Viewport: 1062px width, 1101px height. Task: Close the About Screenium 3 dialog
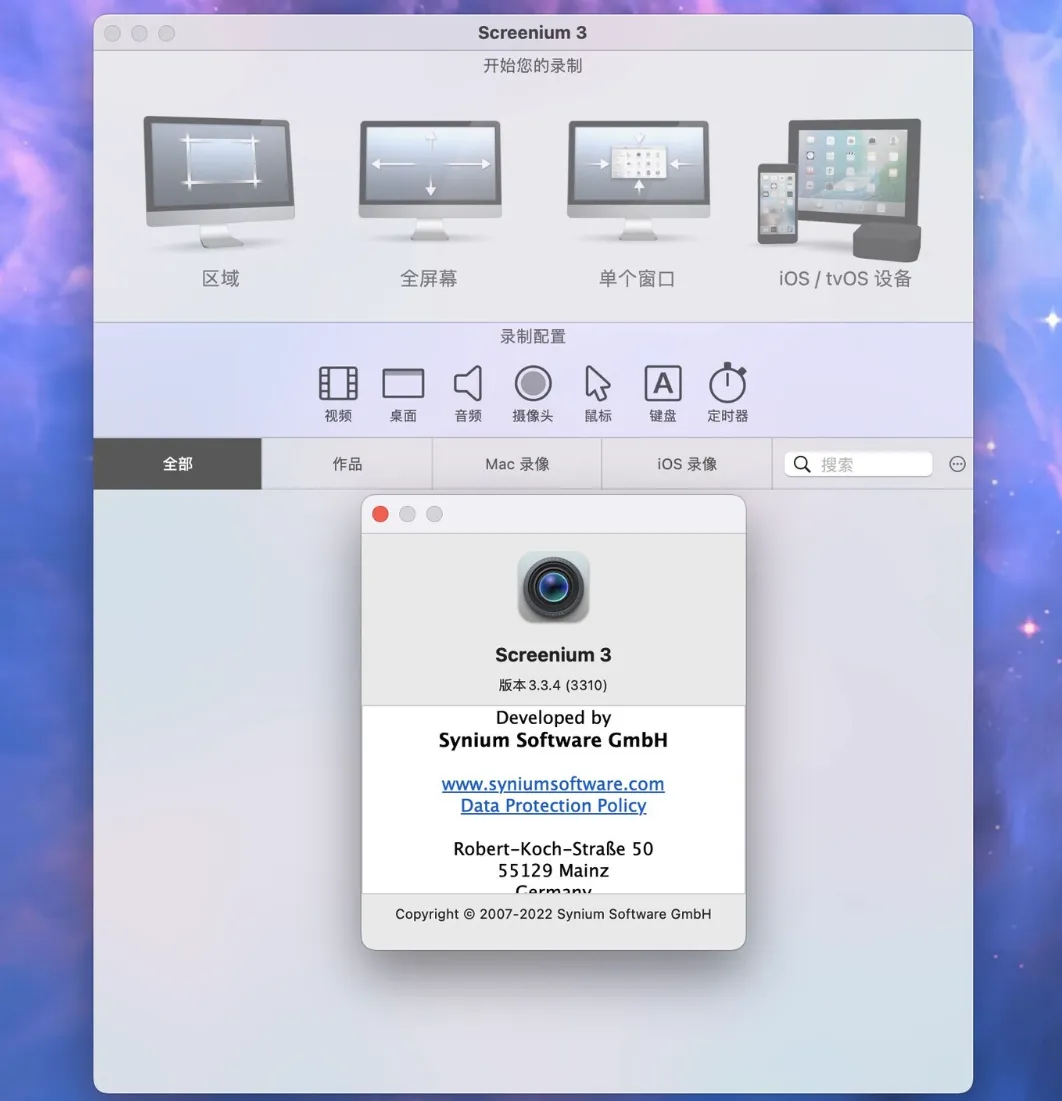(381, 514)
